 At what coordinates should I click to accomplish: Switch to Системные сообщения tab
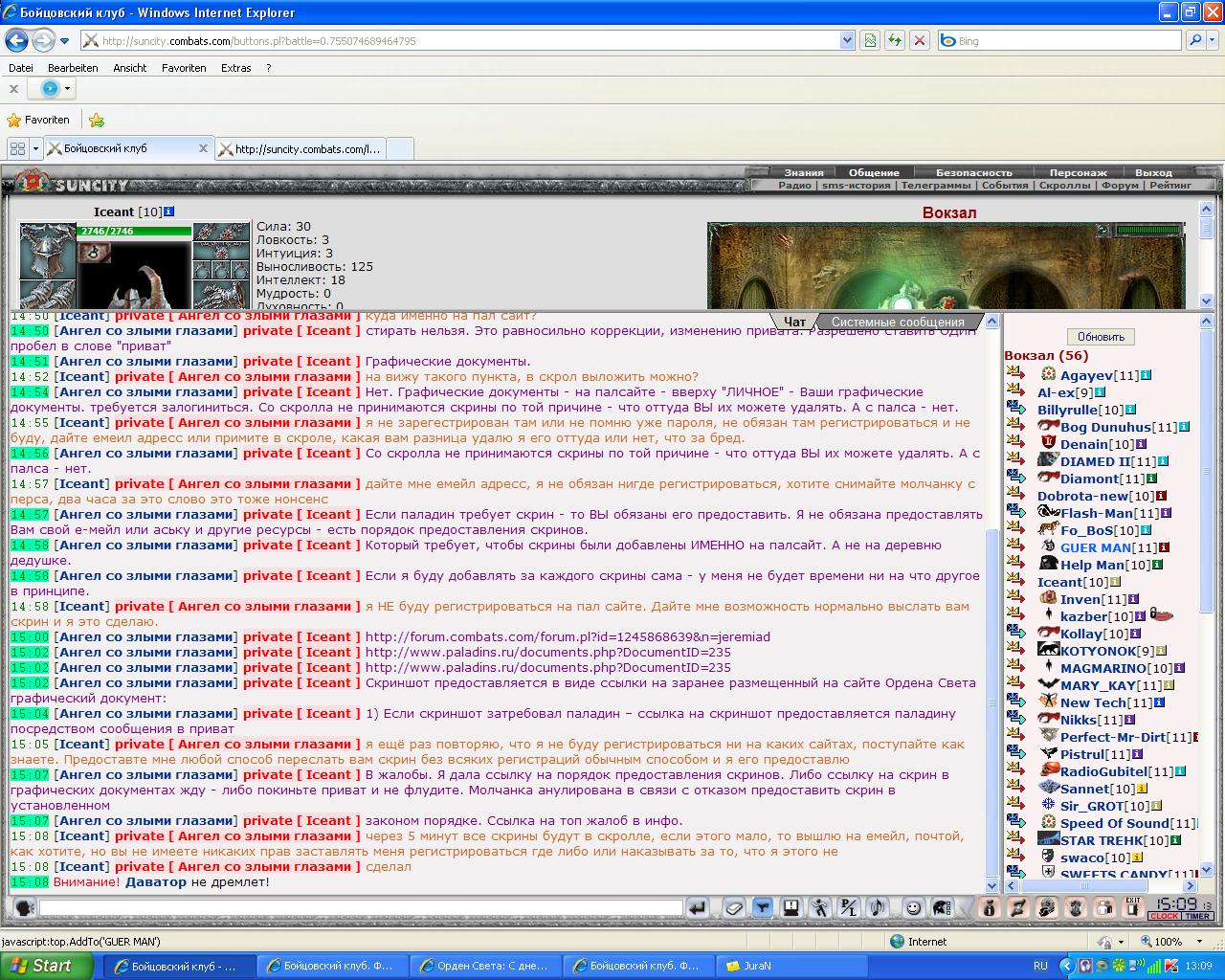[898, 322]
